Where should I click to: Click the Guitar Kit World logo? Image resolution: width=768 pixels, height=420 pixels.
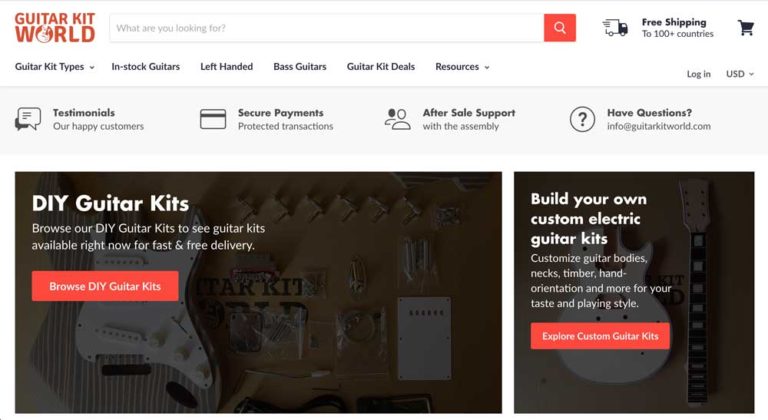point(55,28)
